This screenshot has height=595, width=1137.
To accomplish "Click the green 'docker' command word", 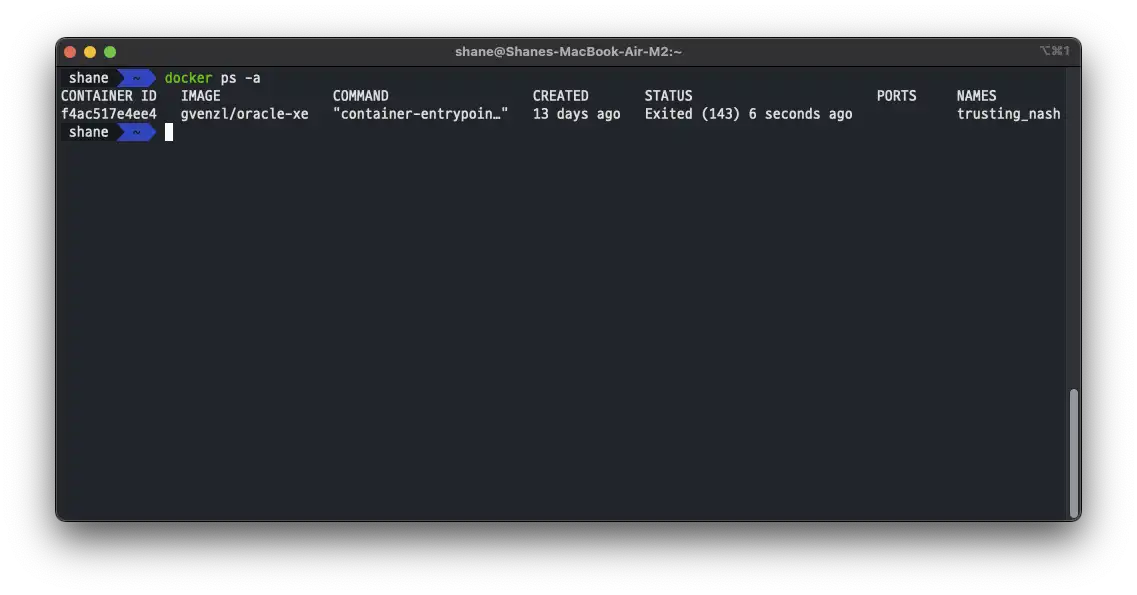I will click(x=189, y=78).
